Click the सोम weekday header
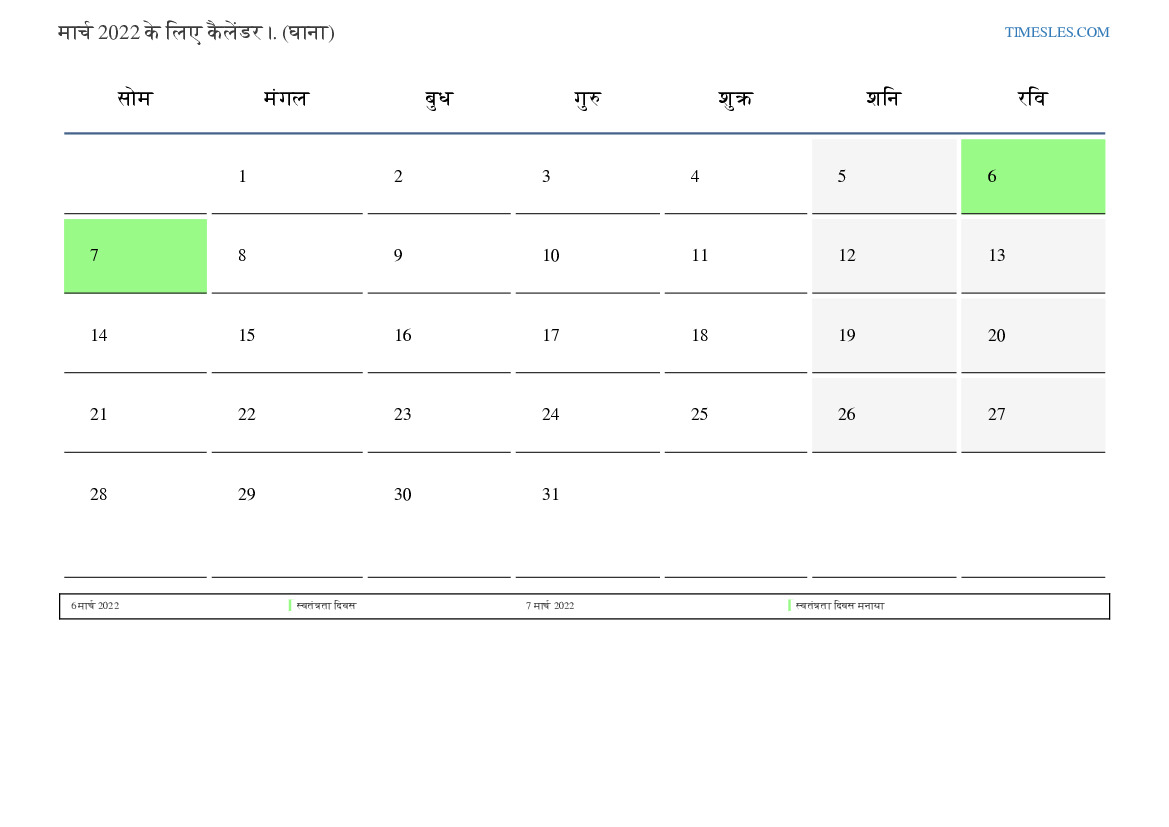Image resolution: width=1169 pixels, height=827 pixels. pyautogui.click(x=135, y=98)
